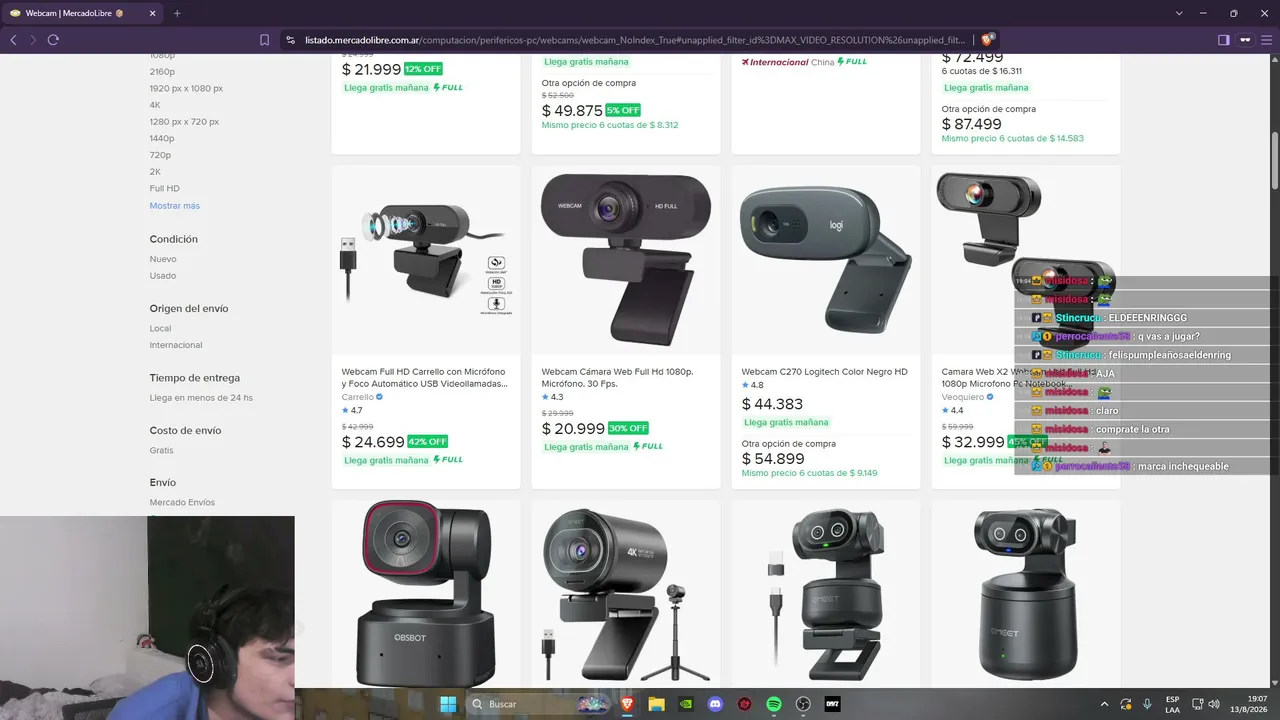
Task: Show hidden system tray icons
Action: pos(1105,704)
